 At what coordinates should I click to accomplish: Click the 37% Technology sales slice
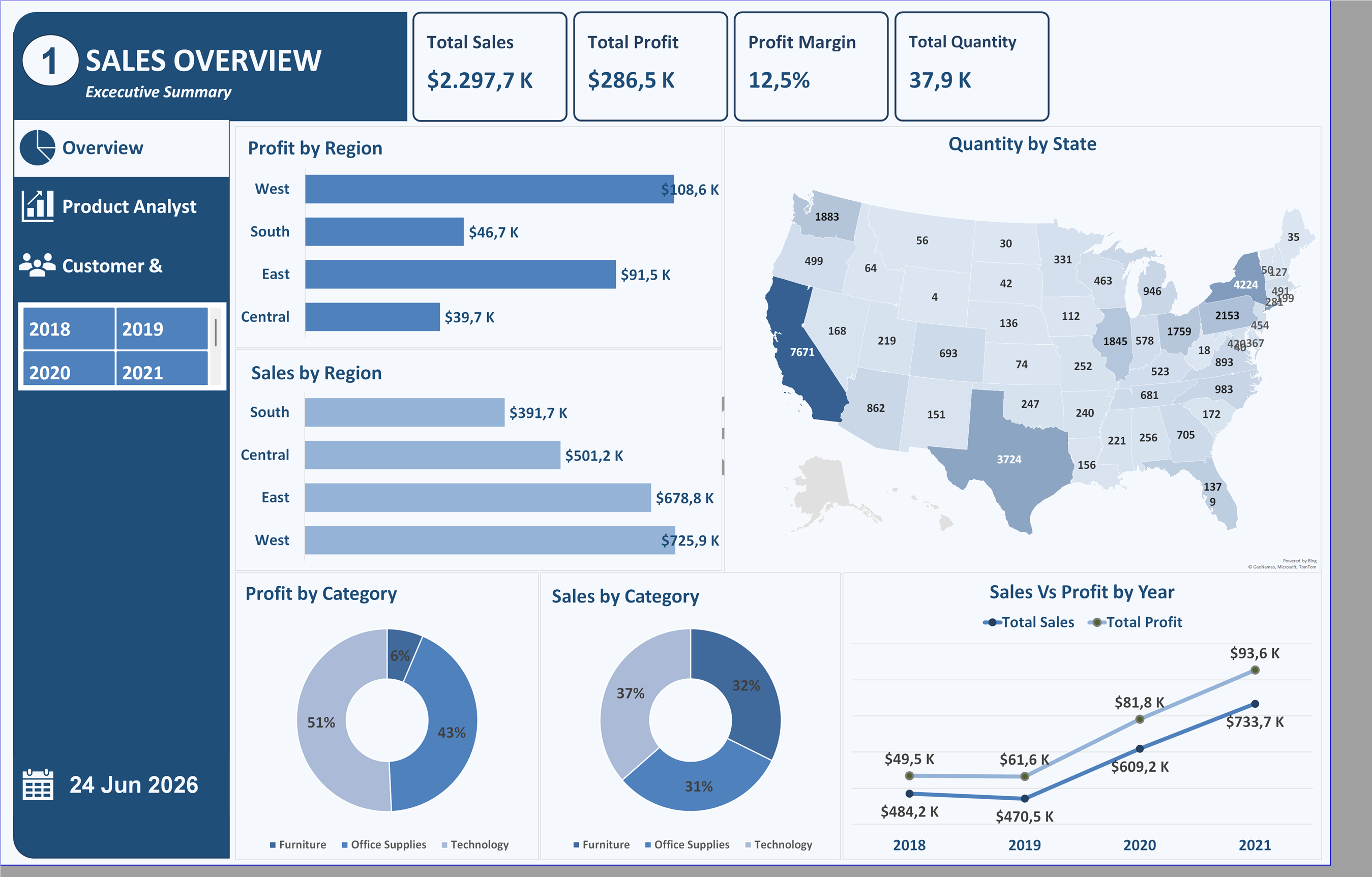(x=631, y=693)
